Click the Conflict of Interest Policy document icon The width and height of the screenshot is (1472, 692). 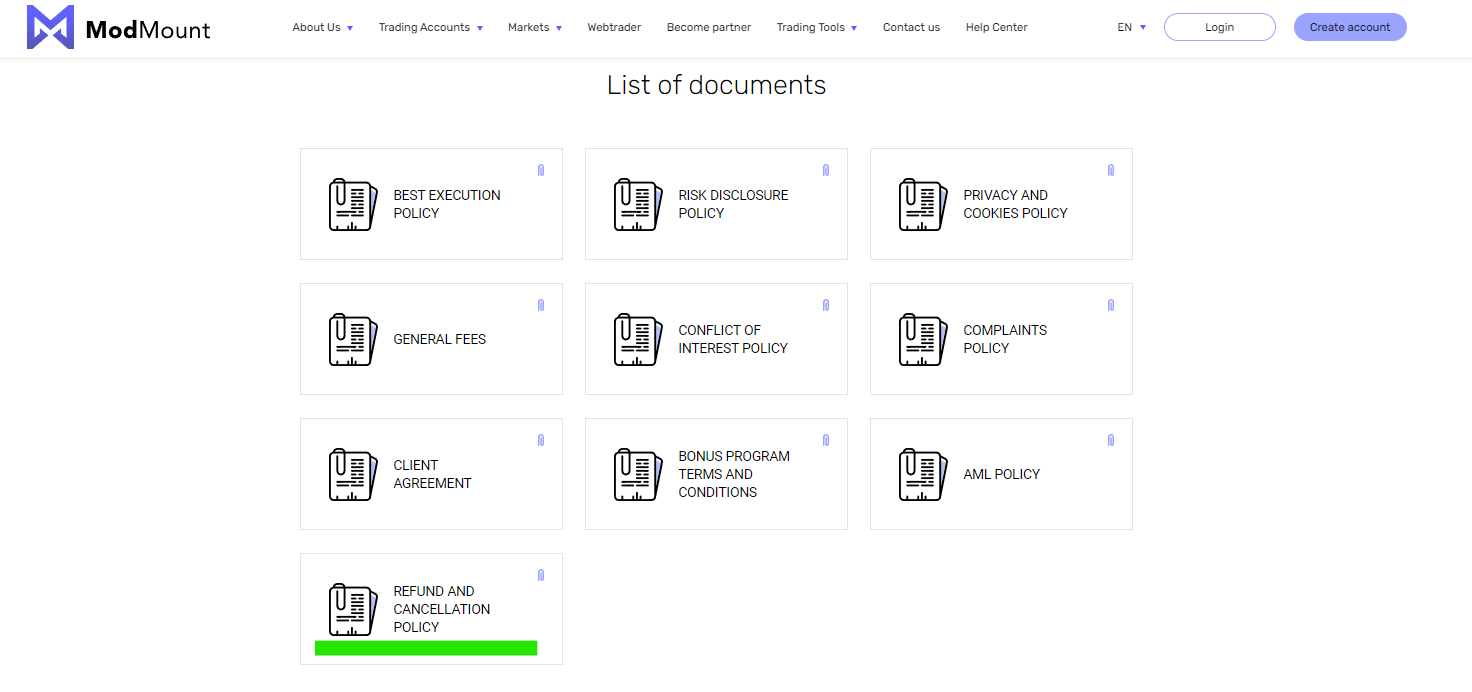pos(639,339)
